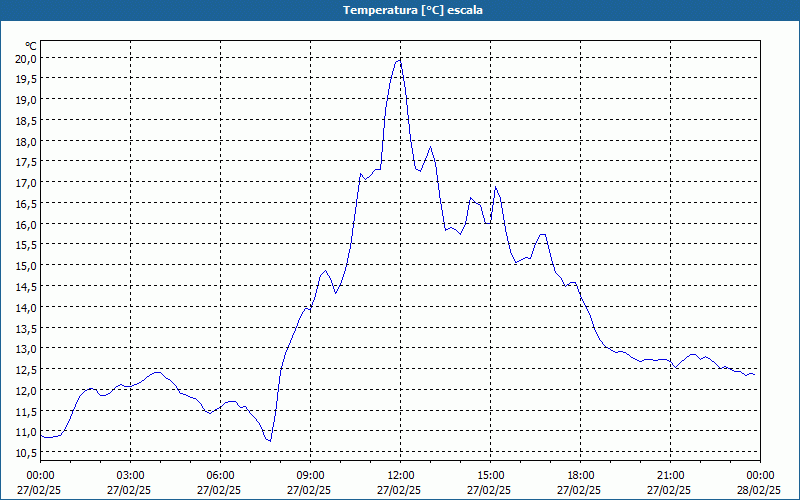Select the 15,0 temperature tick label
Viewport: 800px width, 500px height.
26,266
